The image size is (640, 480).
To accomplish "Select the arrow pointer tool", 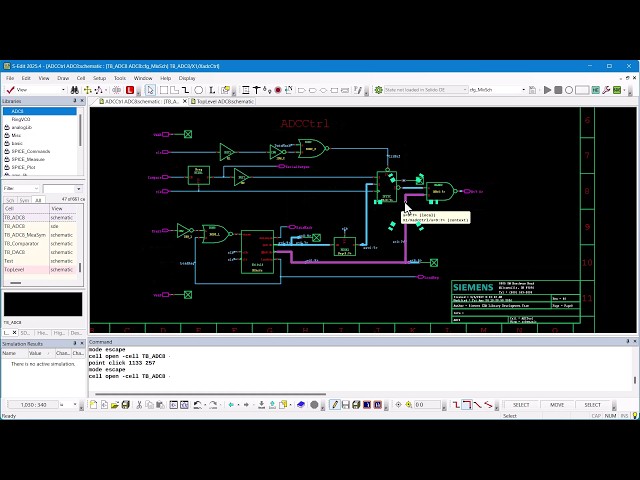I will pyautogui.click(x=150, y=90).
